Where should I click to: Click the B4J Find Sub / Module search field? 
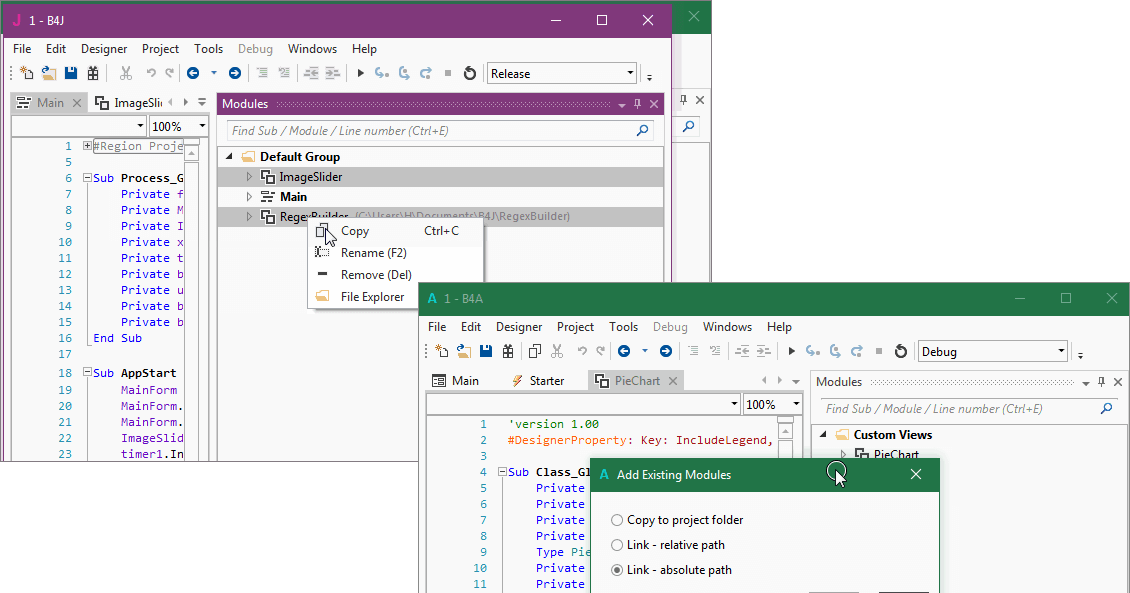[430, 131]
